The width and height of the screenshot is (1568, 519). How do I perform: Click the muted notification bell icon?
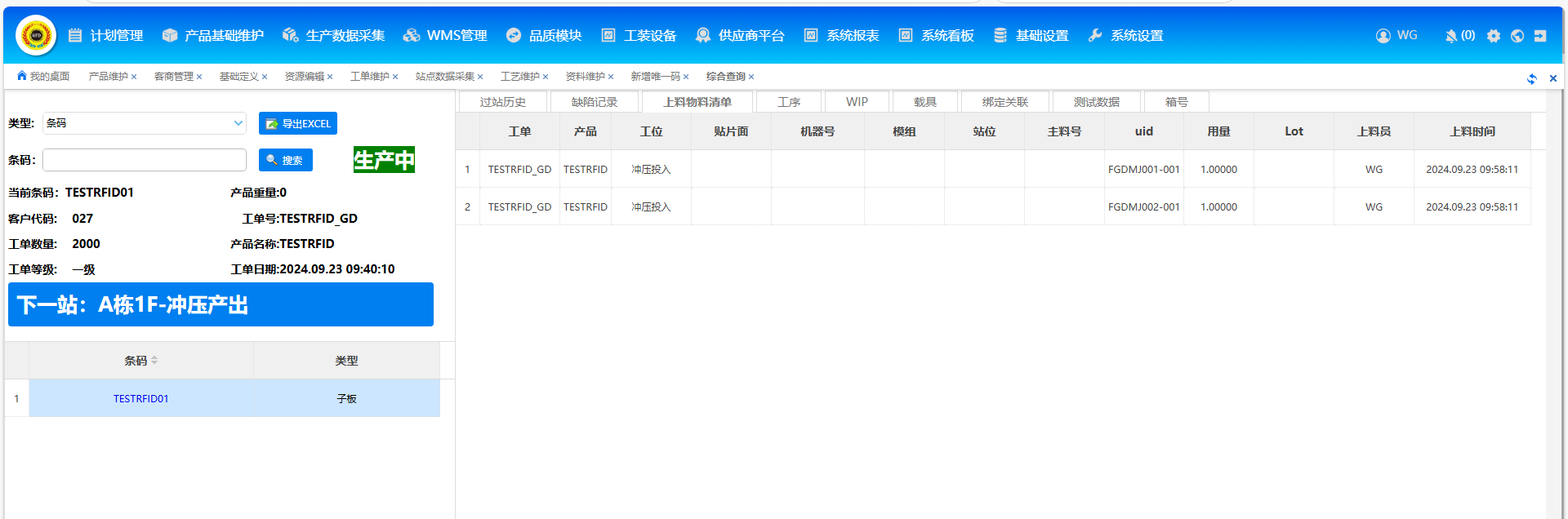(1450, 36)
